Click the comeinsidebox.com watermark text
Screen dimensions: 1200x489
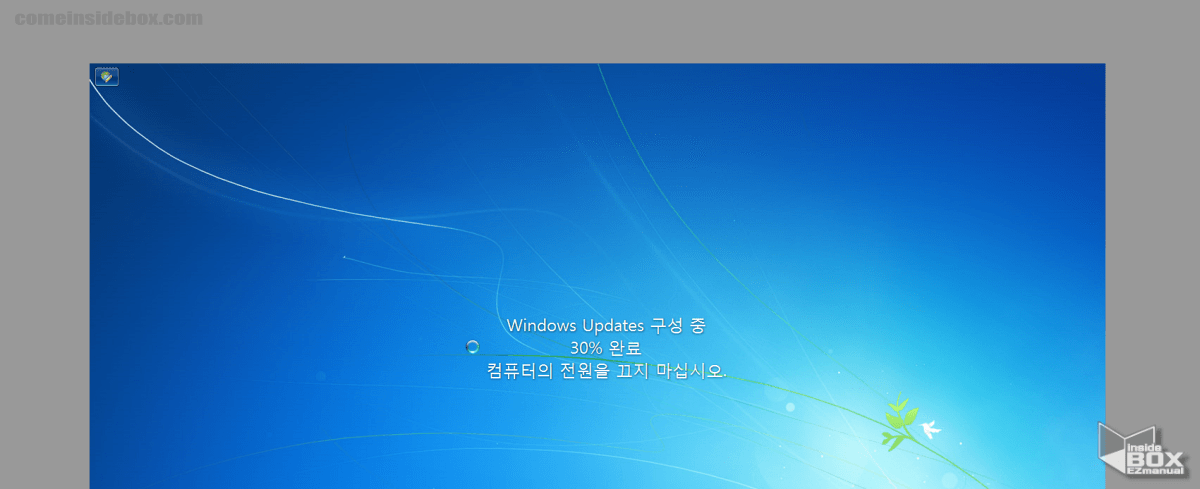point(108,18)
